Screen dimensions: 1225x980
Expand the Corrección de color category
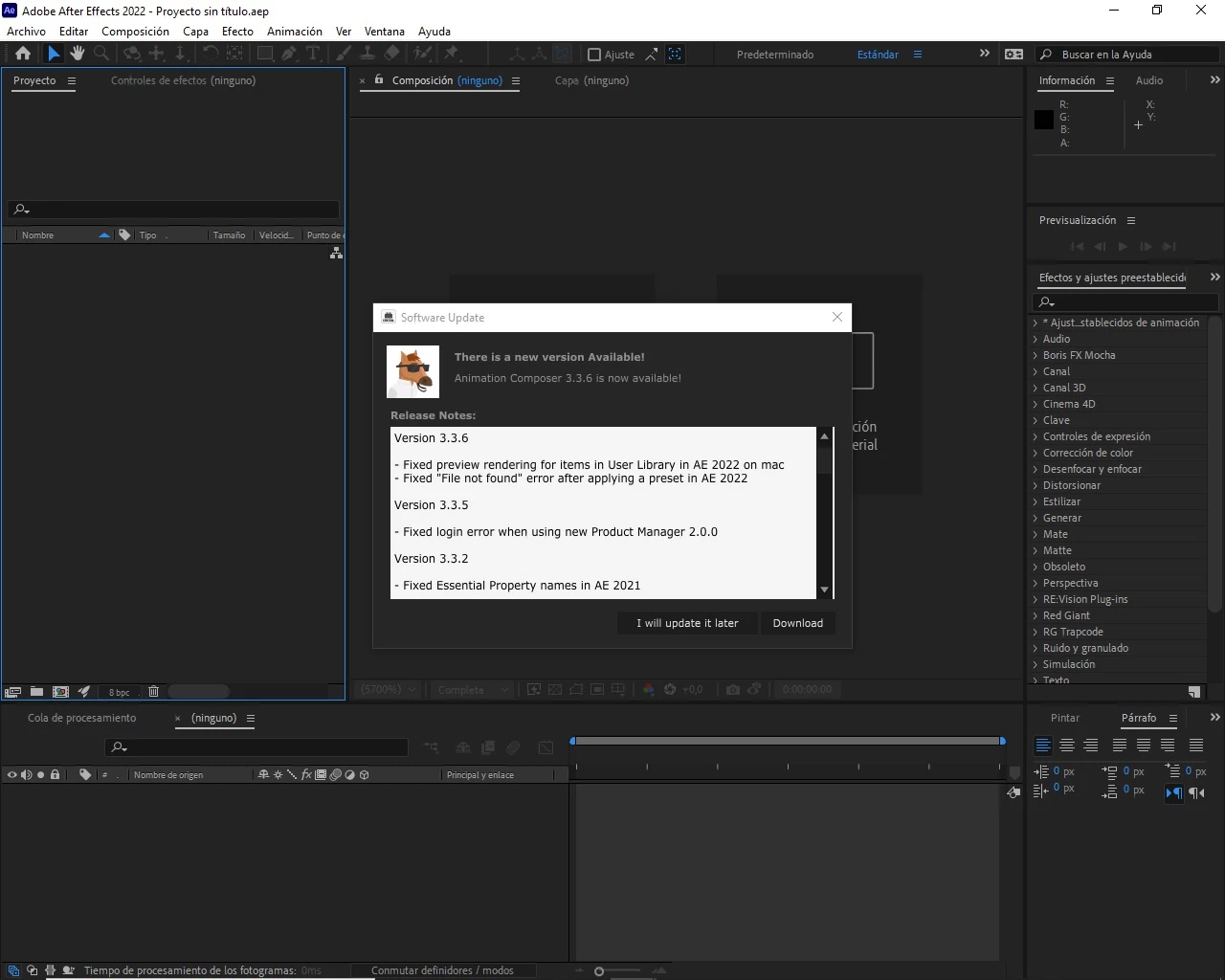click(x=1036, y=453)
